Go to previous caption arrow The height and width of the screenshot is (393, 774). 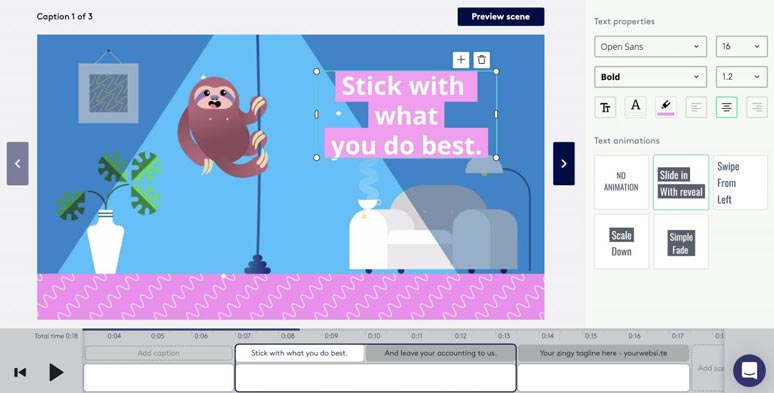pos(18,163)
